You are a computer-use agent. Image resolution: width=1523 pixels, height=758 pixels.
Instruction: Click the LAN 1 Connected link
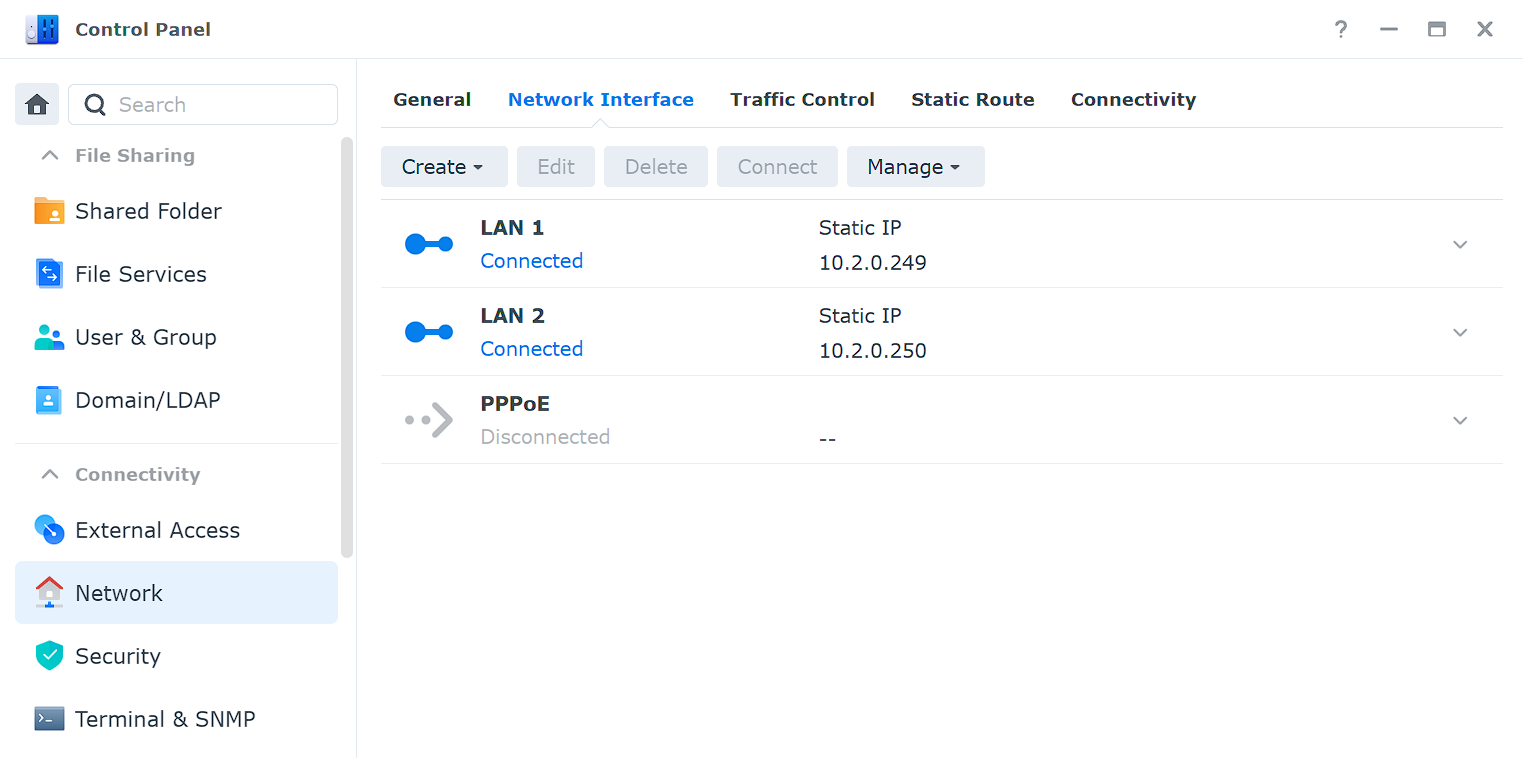[x=531, y=260]
